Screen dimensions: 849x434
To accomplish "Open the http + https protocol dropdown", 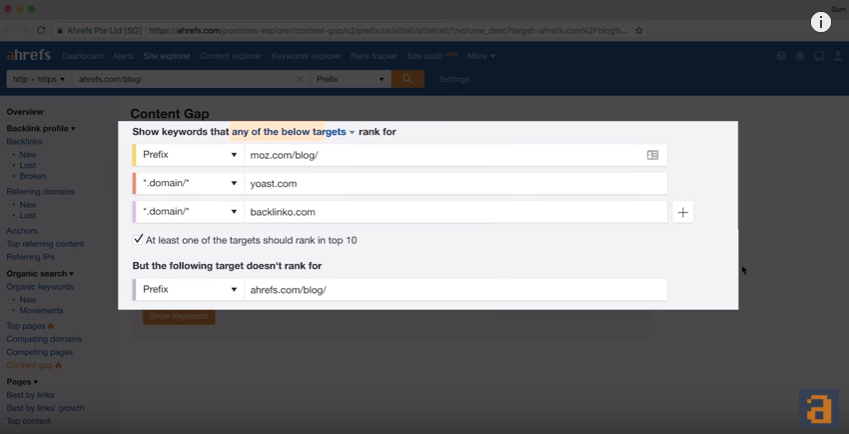I will (38, 79).
